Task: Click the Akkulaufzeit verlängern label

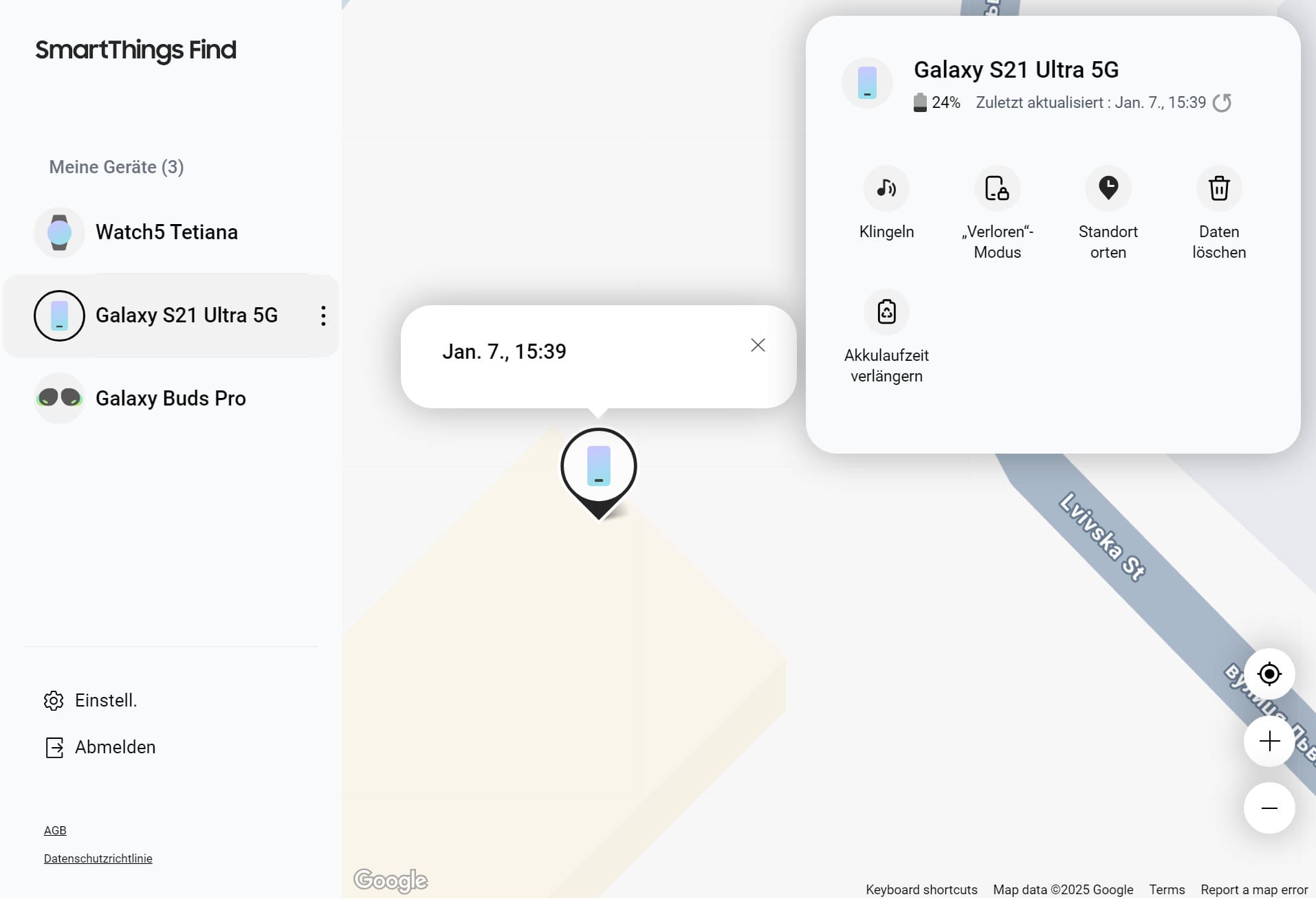Action: point(886,366)
